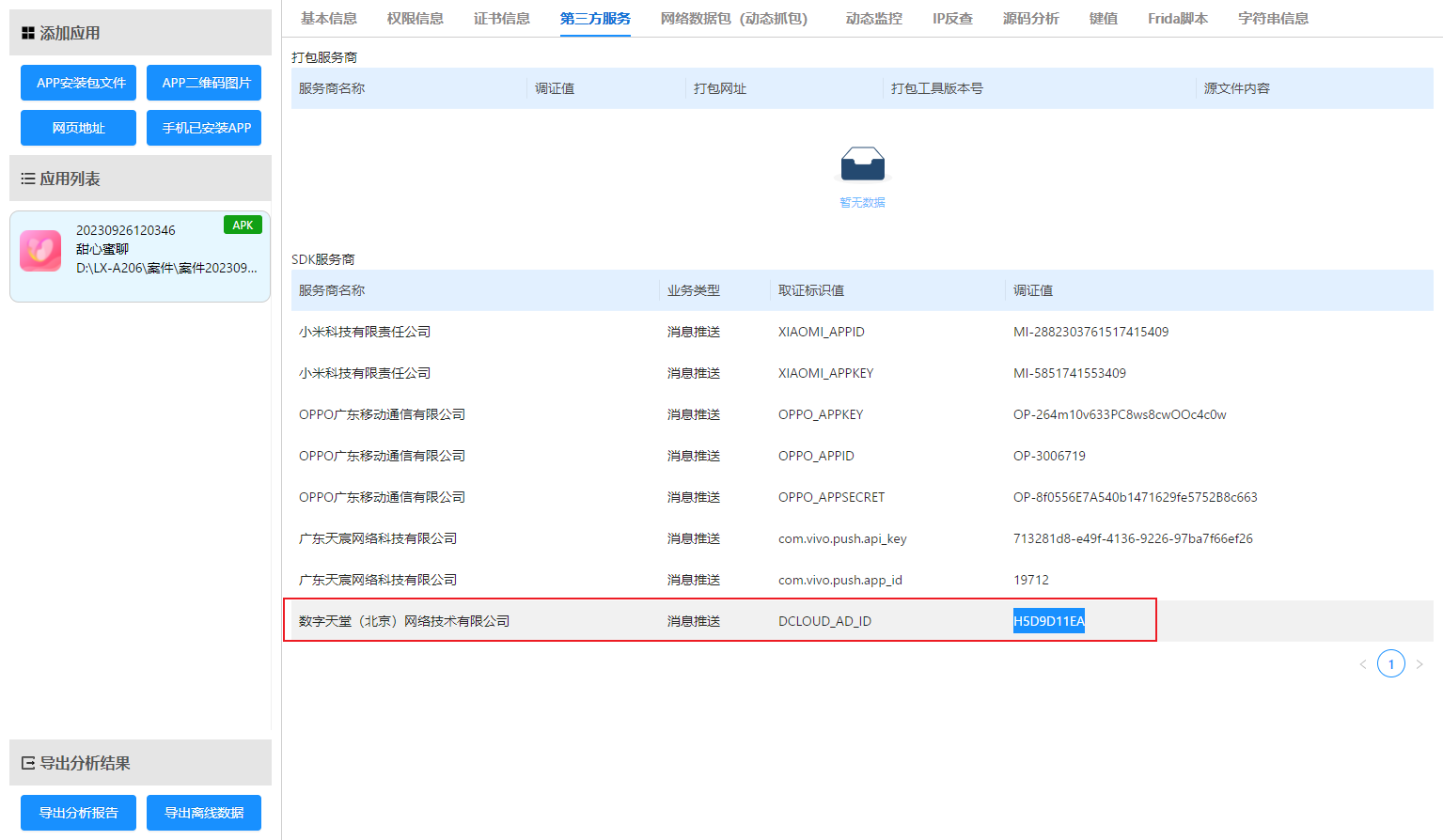Go to next page arrow
1443x840 pixels.
1419,664
